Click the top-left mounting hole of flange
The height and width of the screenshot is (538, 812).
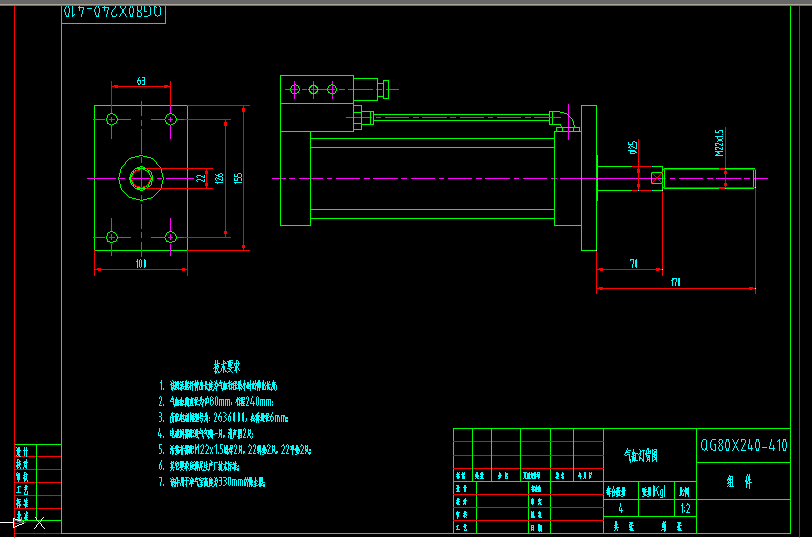[x=112, y=119]
